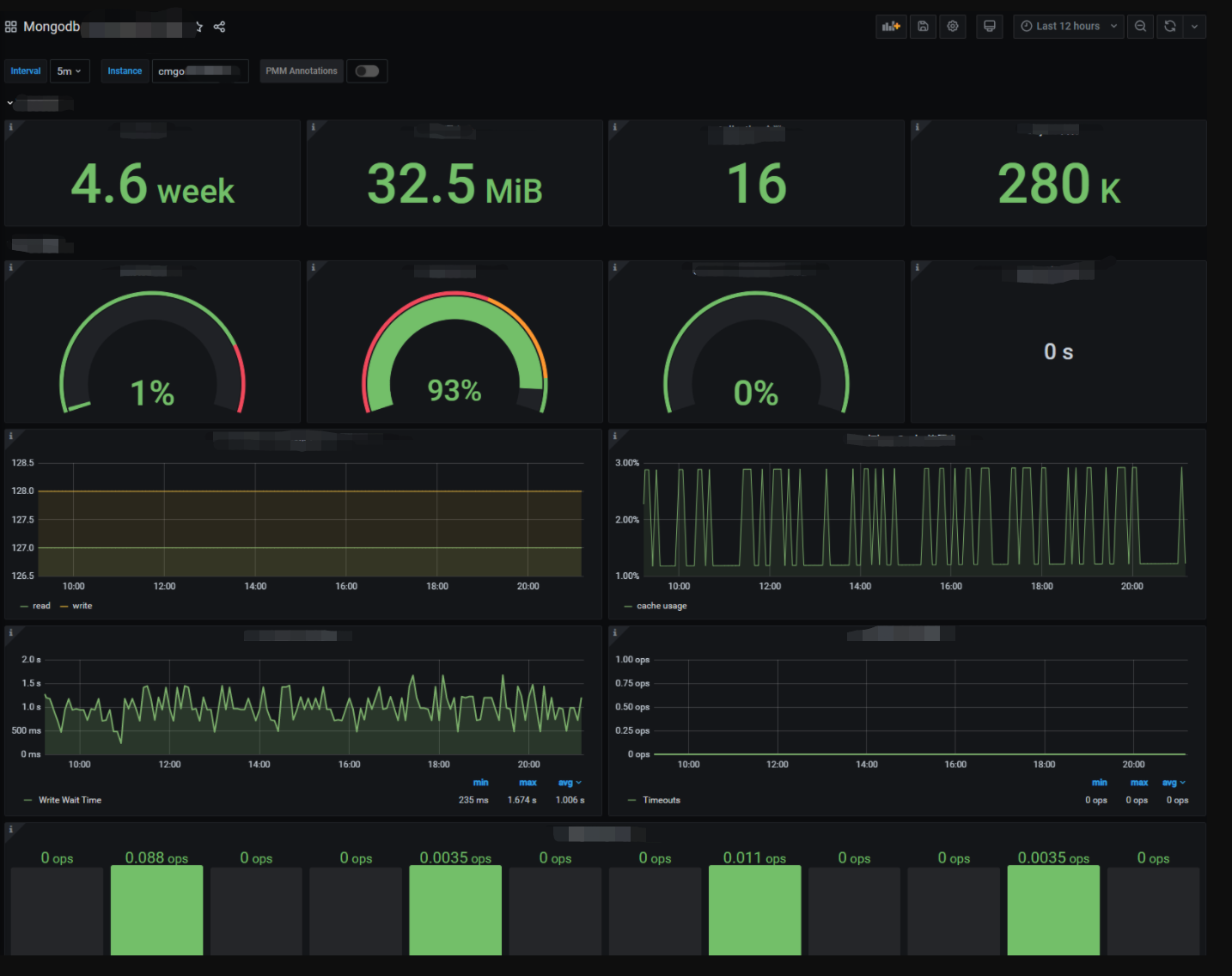The height and width of the screenshot is (976, 1232).
Task: Star the Mongodb dashboard
Action: tap(198, 27)
